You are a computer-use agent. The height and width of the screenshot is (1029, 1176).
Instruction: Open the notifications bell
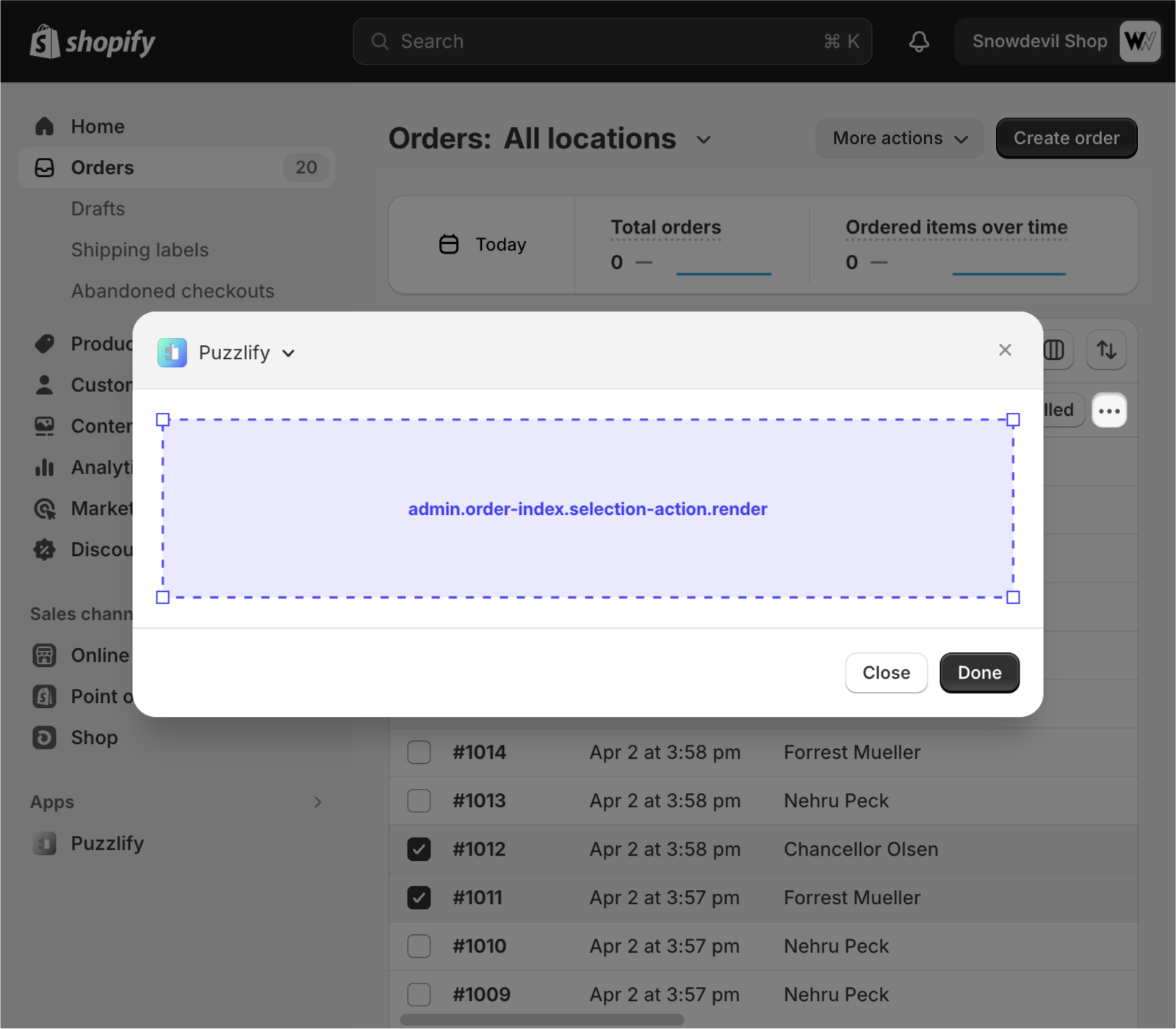coord(919,42)
